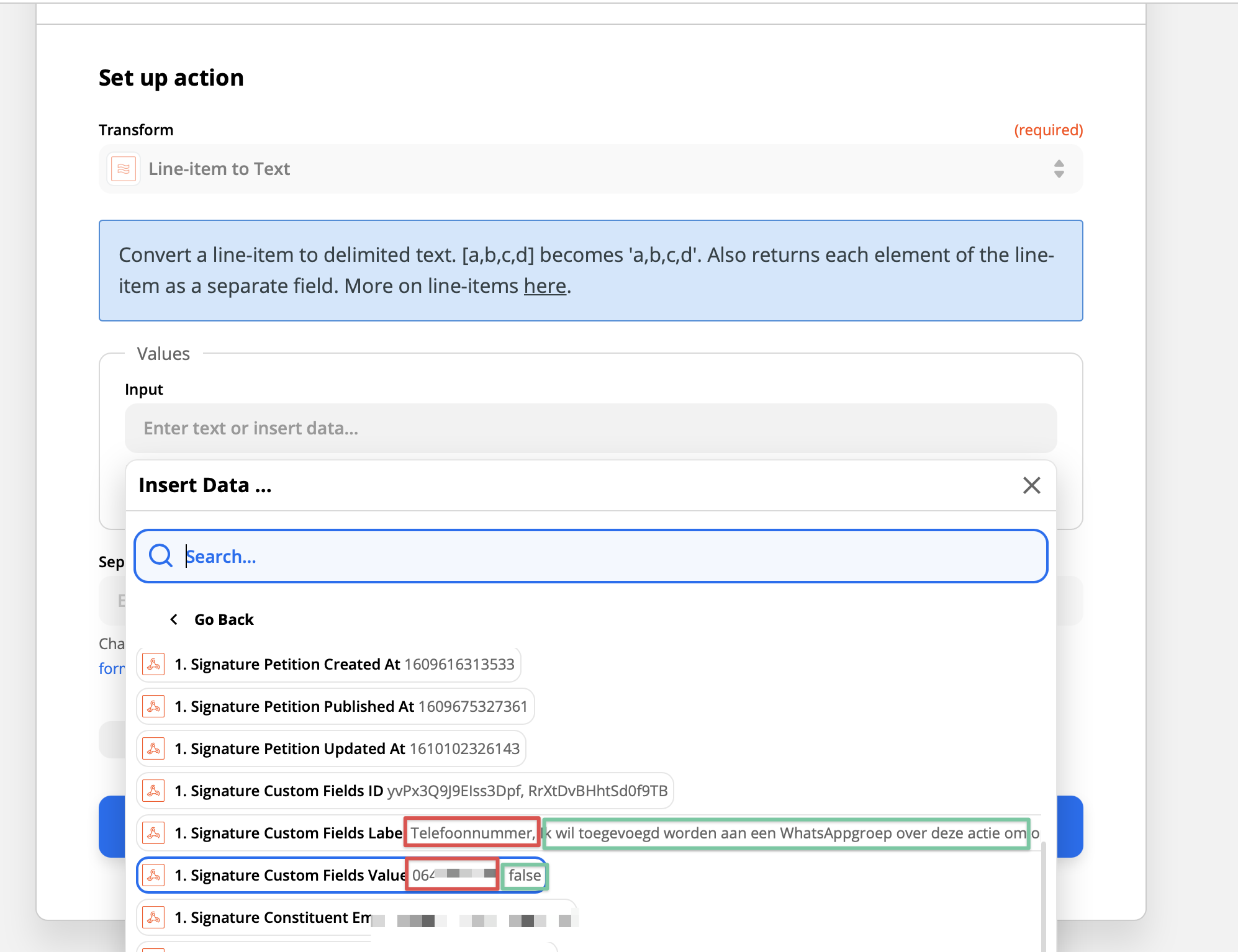Click webhook icon beside Custom Fields ID
Image resolution: width=1238 pixels, height=952 pixels.
(x=153, y=791)
